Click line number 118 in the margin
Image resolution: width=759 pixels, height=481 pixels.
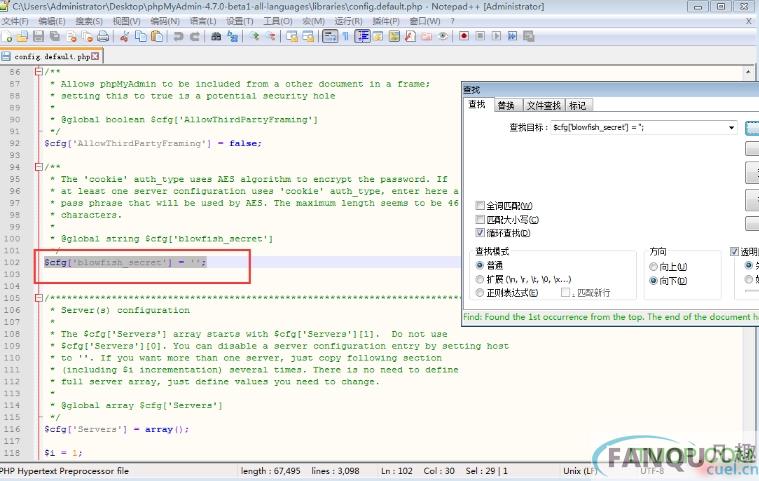[12, 453]
